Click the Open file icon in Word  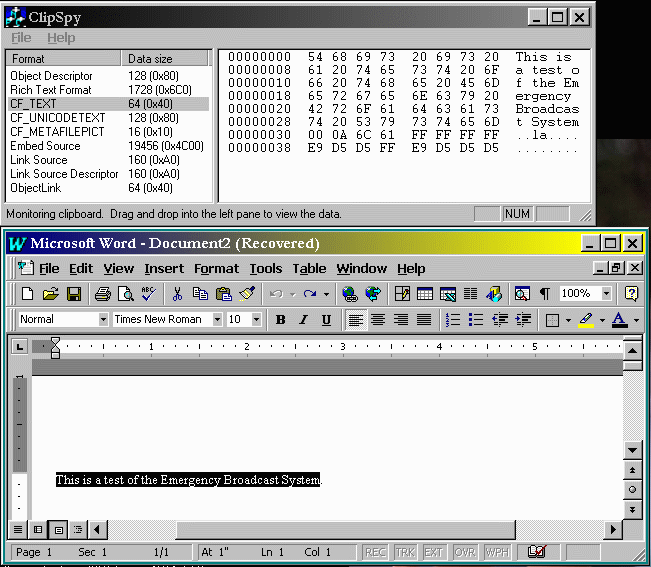pos(51,294)
